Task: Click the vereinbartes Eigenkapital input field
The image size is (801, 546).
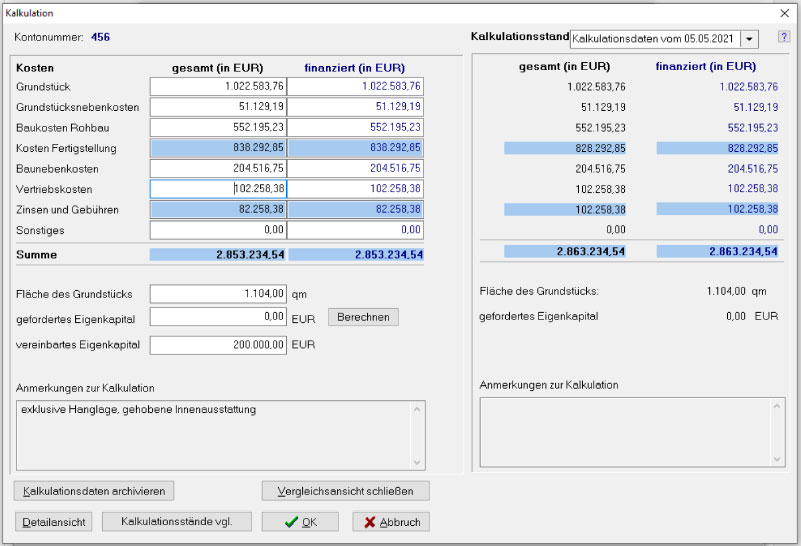Action: coord(219,344)
